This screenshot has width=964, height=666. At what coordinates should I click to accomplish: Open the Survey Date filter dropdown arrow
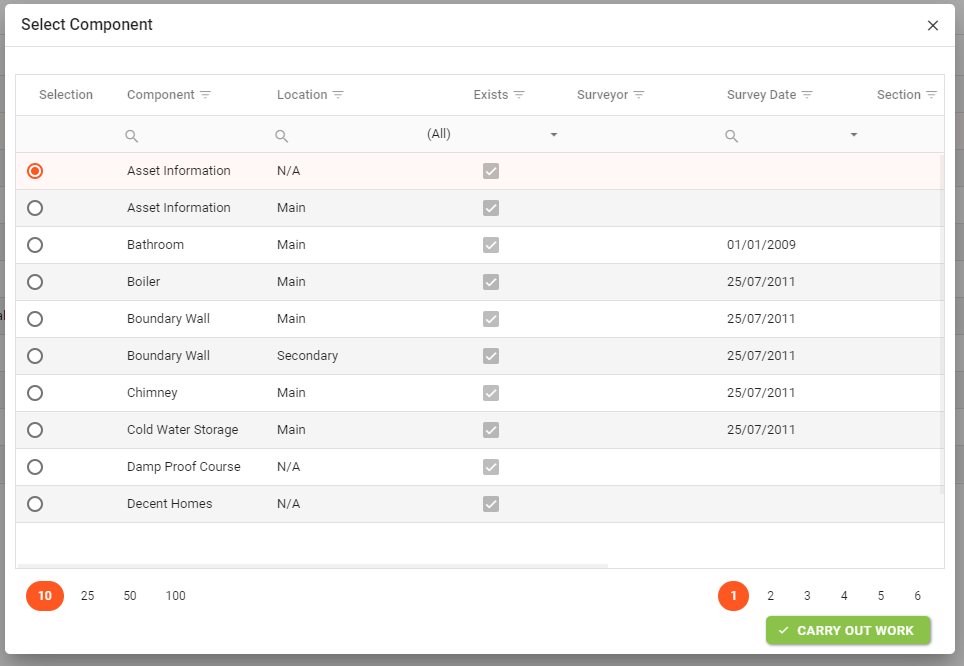pyautogui.click(x=853, y=135)
